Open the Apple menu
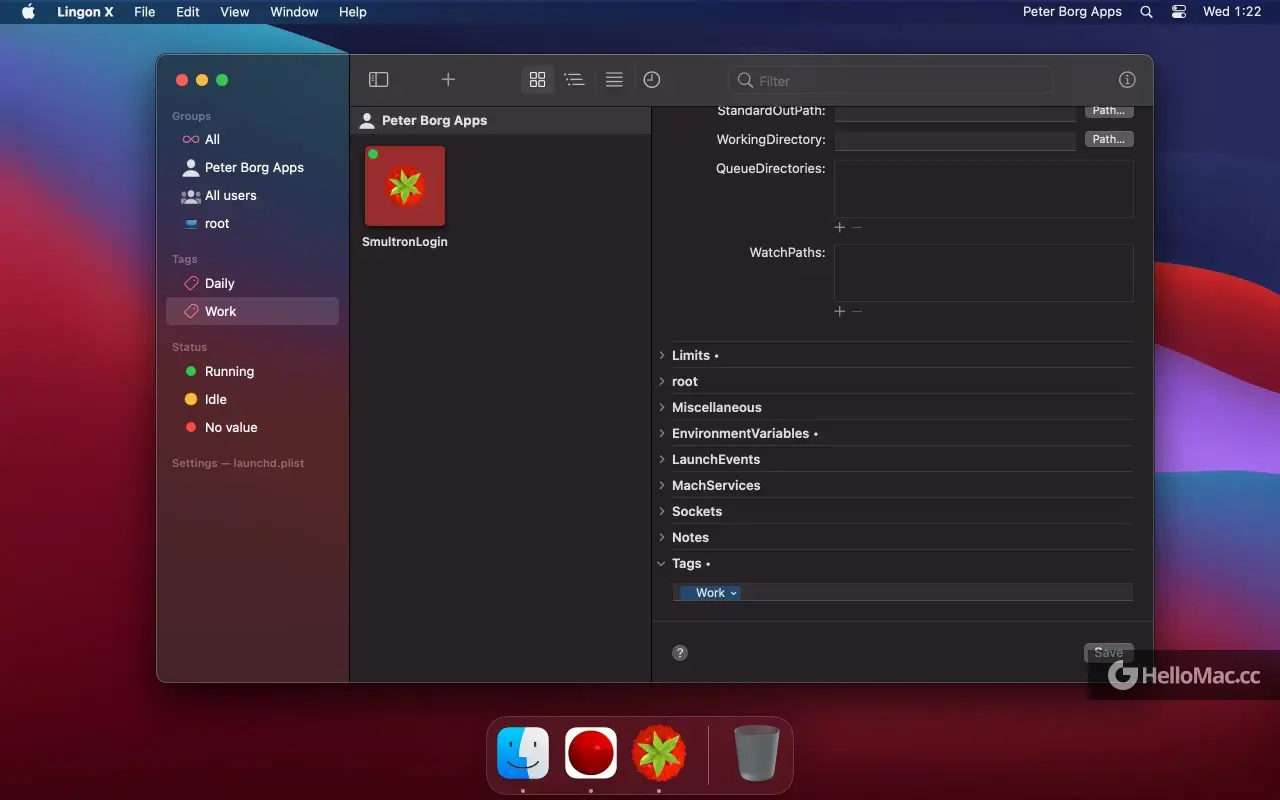The image size is (1280, 800). click(x=28, y=12)
